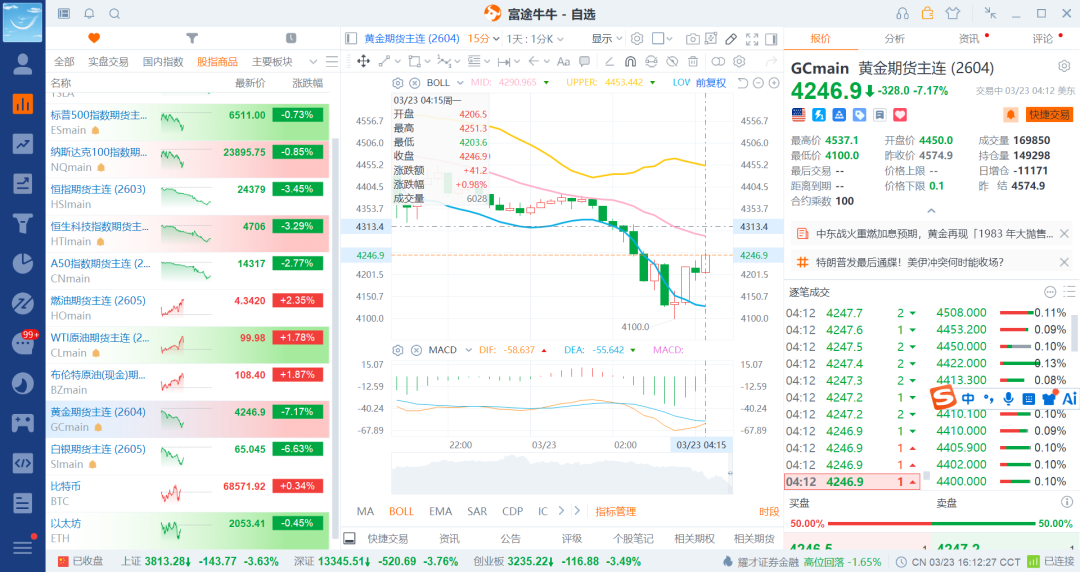Open the game controller sidebar icon
The height and width of the screenshot is (572, 1080).
click(x=23, y=422)
